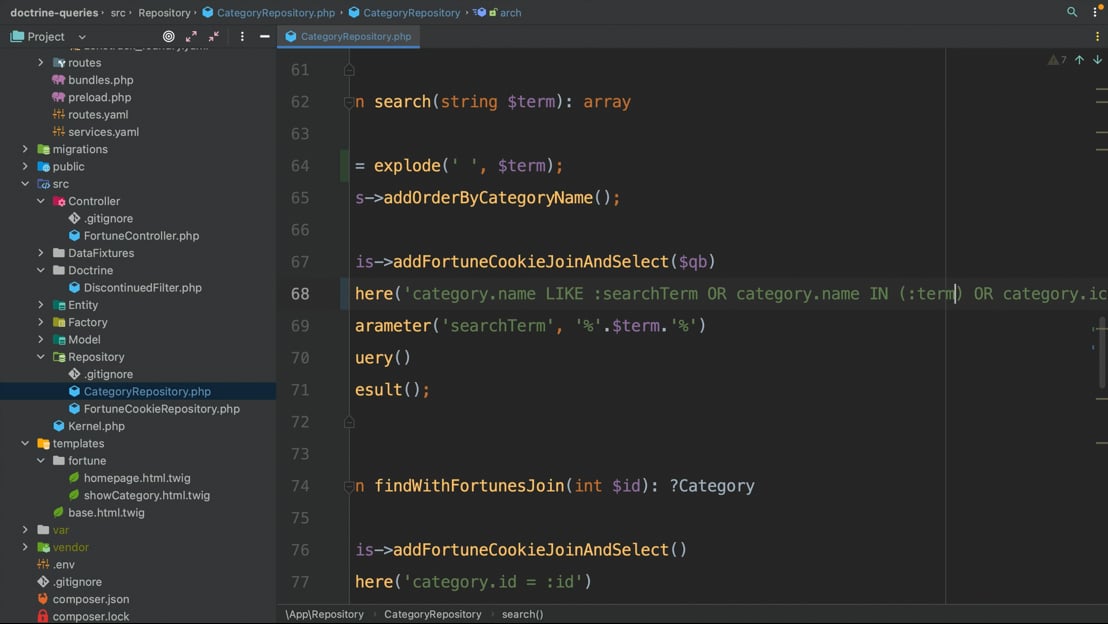Go to next highlighted error arrow
The width and height of the screenshot is (1108, 624).
coord(1097,60)
